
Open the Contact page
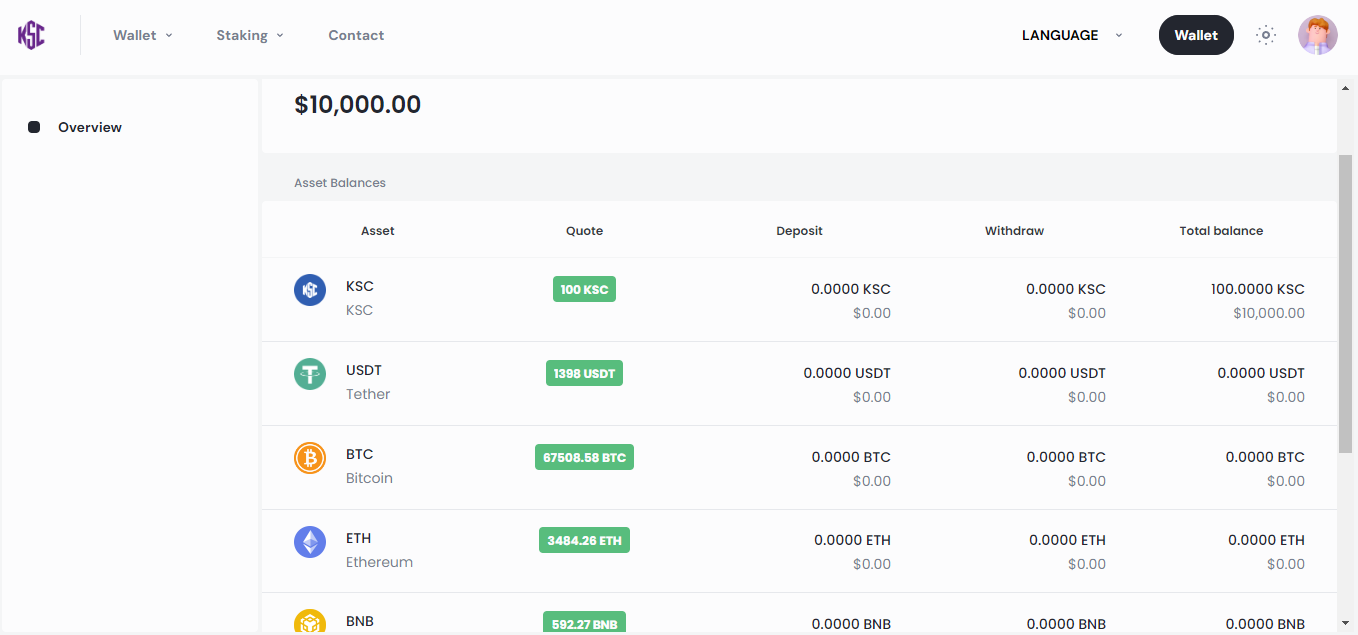(x=356, y=35)
